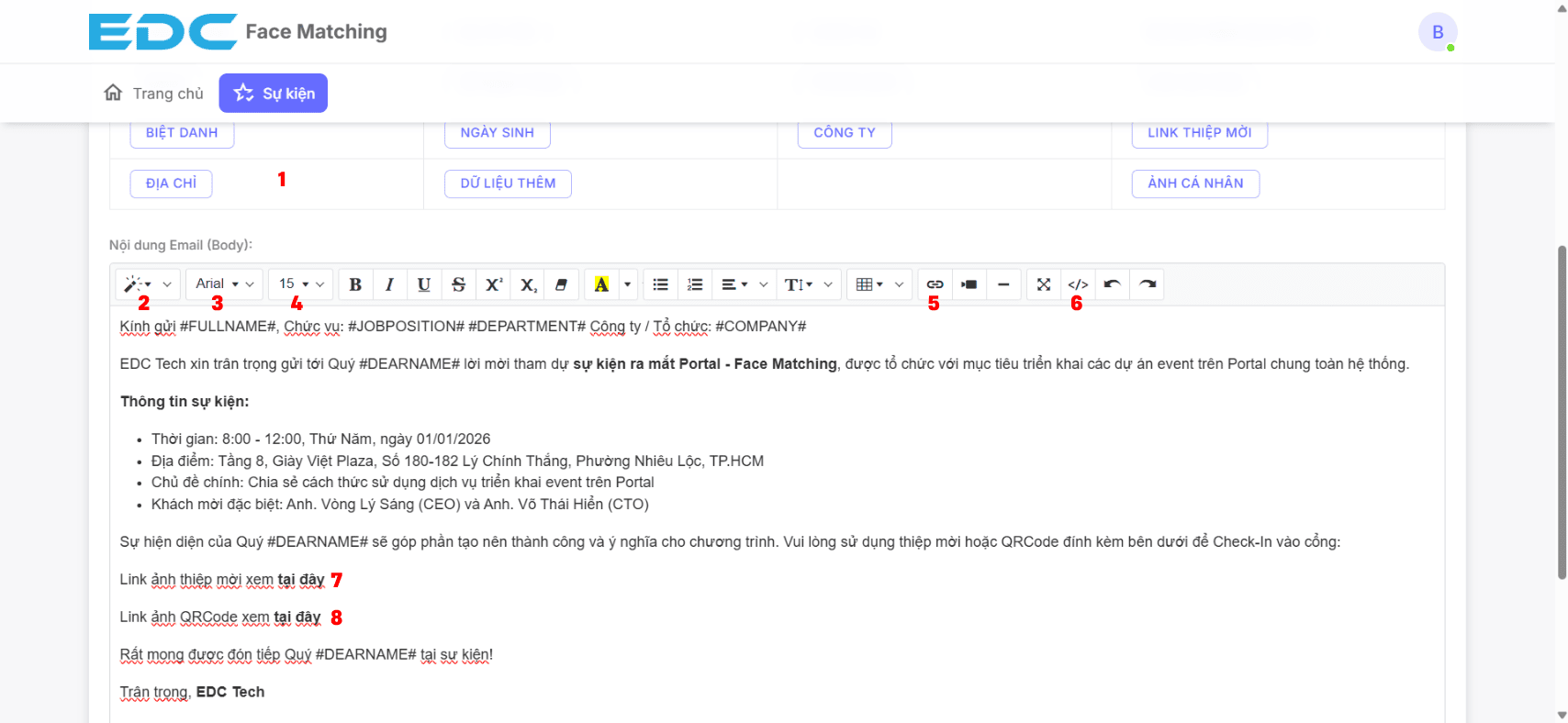Insert a video into the email body
Image resolution: width=1568 pixels, height=723 pixels.
(x=969, y=284)
